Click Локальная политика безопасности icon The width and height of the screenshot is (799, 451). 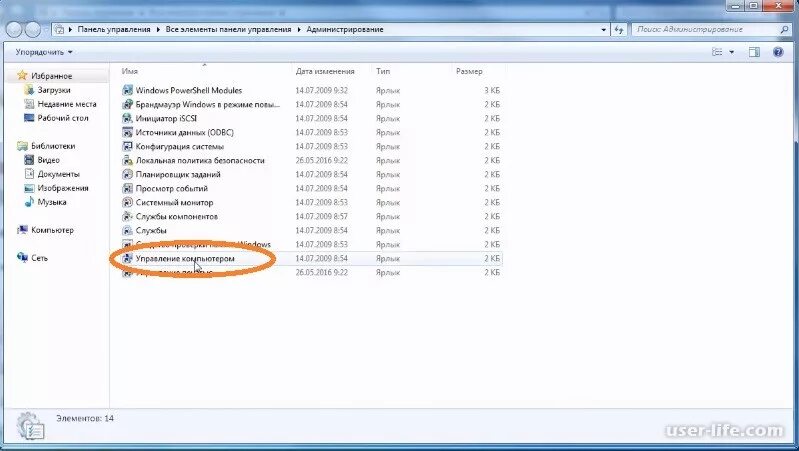coord(127,161)
